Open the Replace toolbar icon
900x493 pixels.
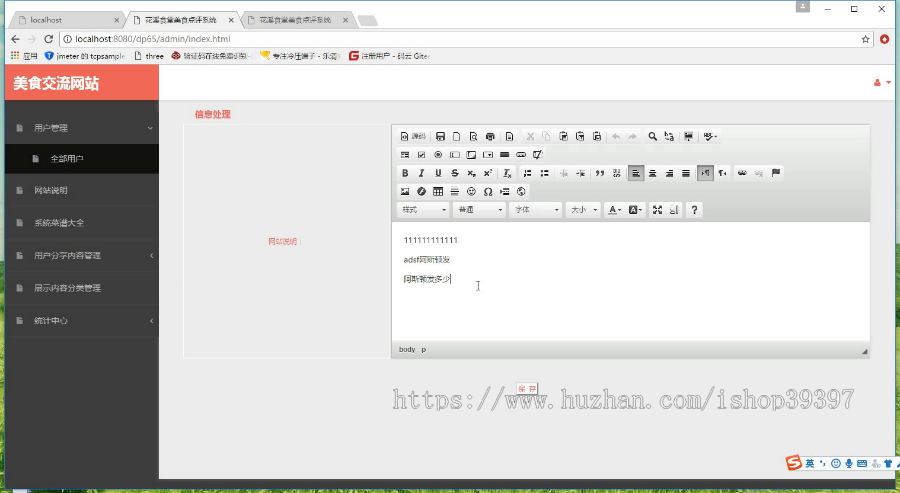[669, 137]
